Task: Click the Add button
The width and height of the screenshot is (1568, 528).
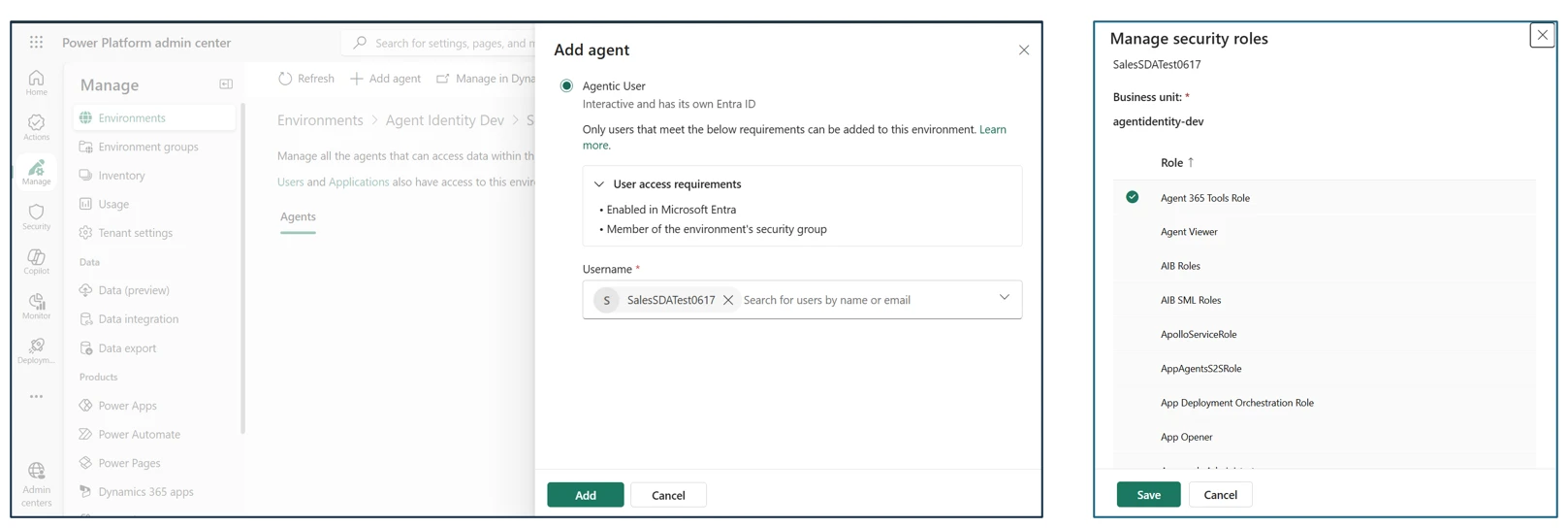Action: [x=586, y=495]
